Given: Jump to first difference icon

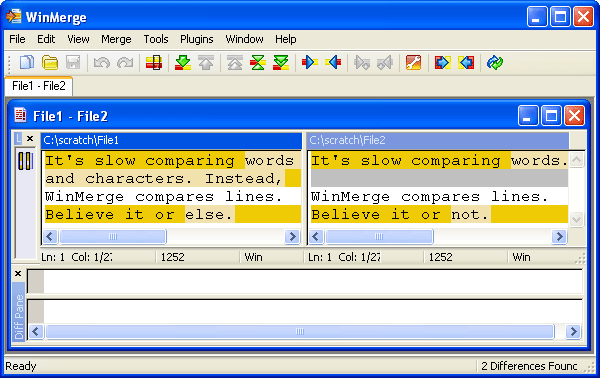Looking at the screenshot, I should pos(235,62).
